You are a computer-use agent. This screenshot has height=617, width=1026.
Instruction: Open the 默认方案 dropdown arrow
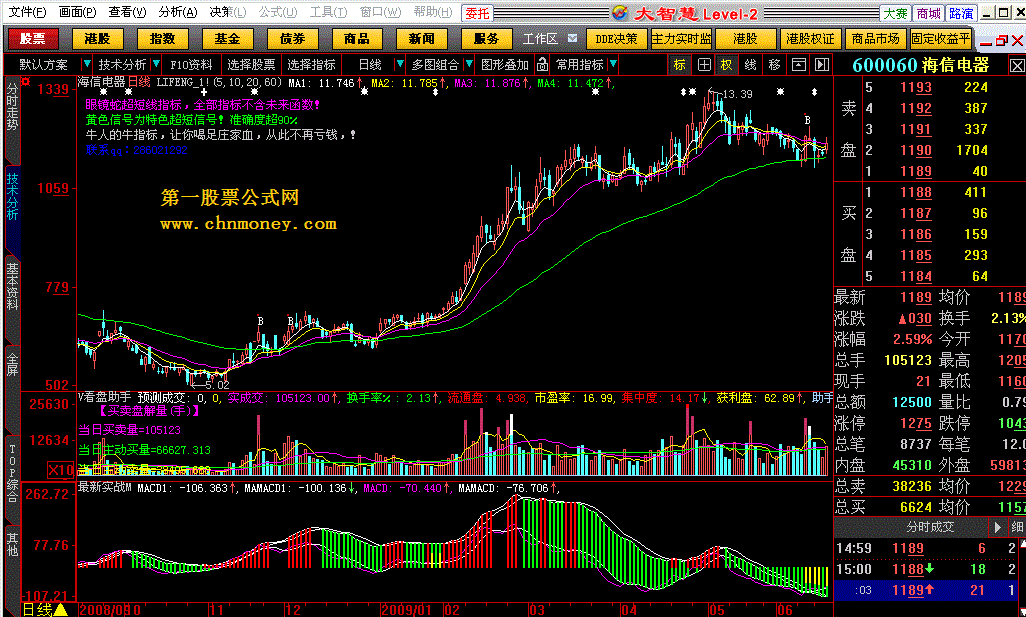tap(86, 64)
